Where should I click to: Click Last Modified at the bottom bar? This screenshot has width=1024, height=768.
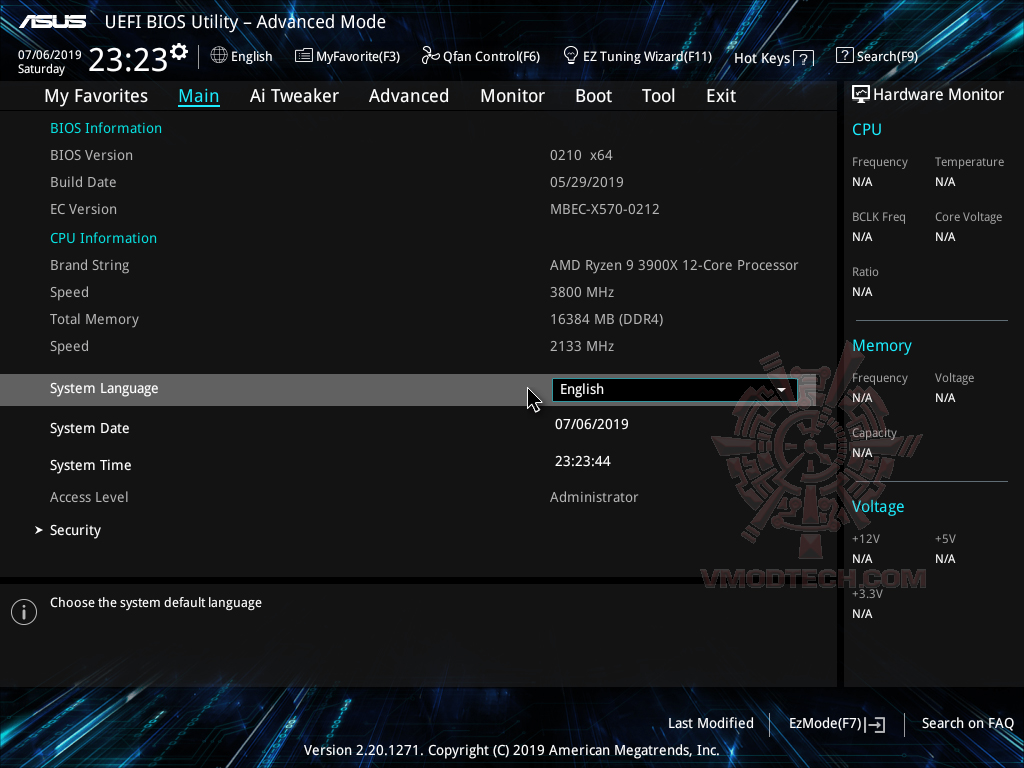(710, 723)
